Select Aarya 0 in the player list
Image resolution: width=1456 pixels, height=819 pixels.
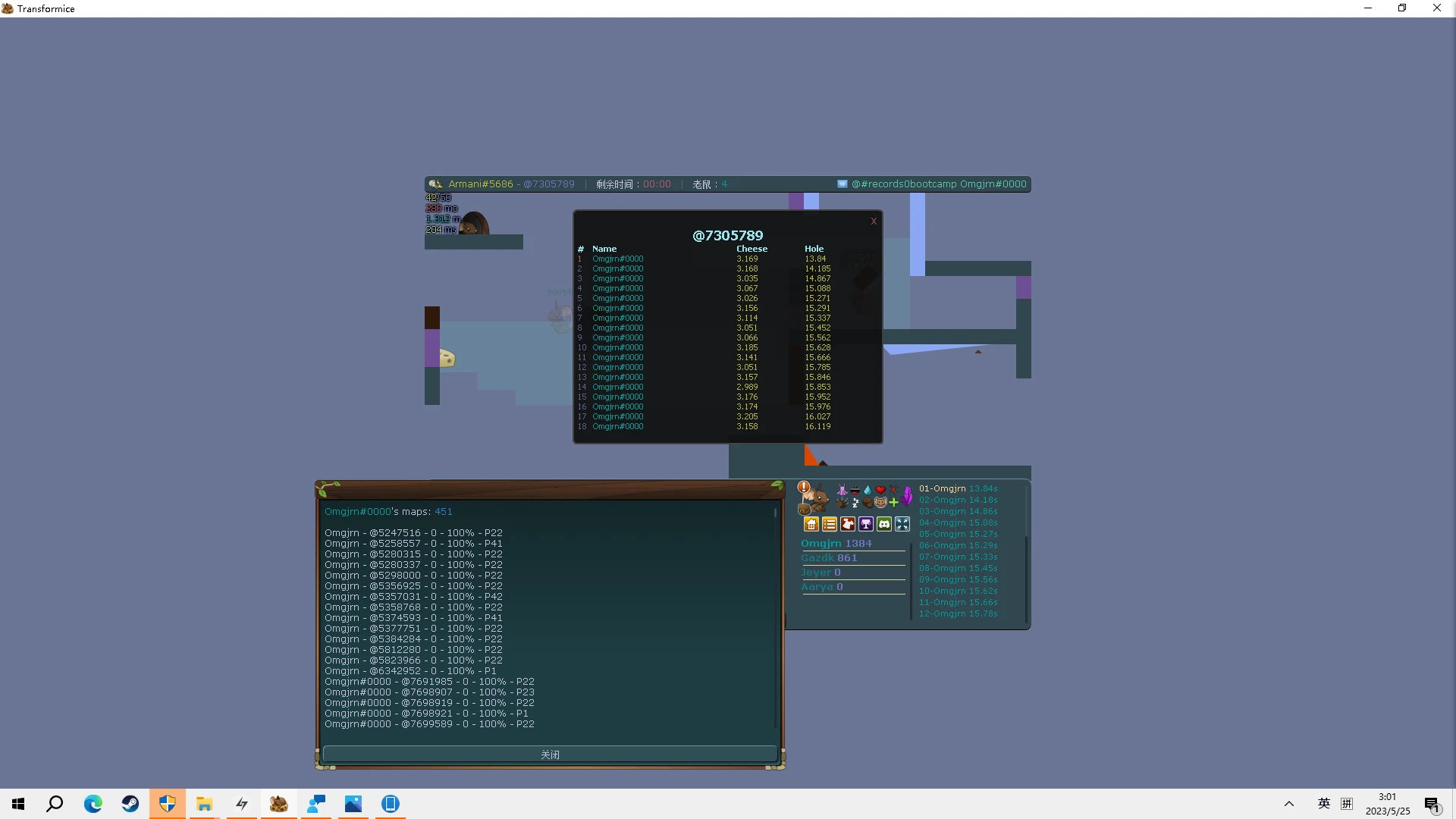click(x=822, y=587)
